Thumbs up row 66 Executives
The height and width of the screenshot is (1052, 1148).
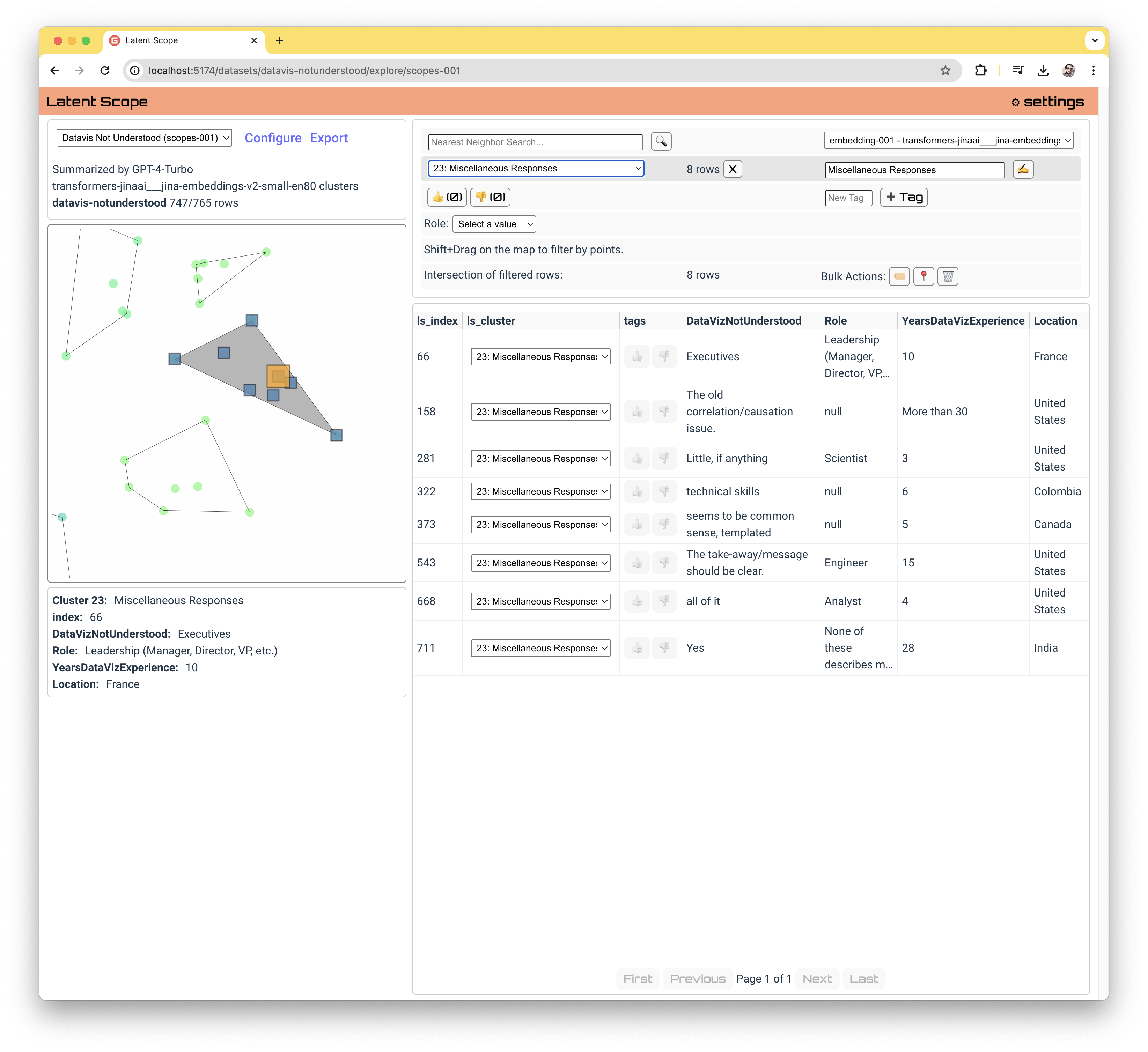[x=636, y=356]
